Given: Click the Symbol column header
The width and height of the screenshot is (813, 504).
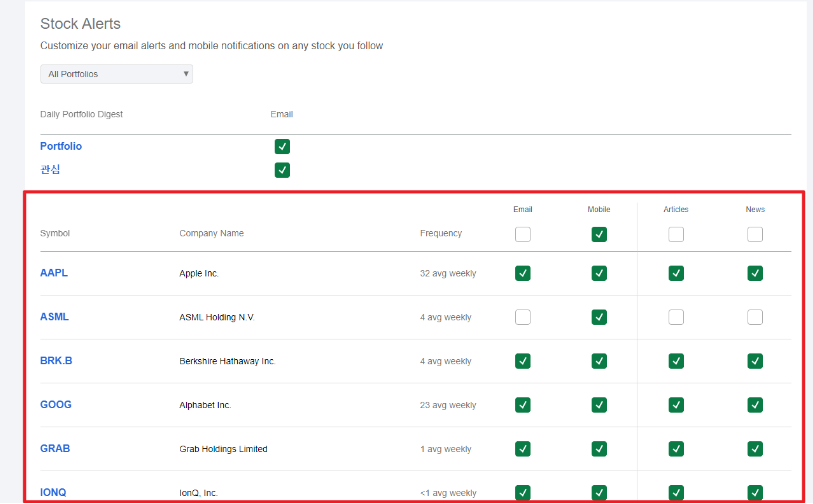Looking at the screenshot, I should click(55, 233).
